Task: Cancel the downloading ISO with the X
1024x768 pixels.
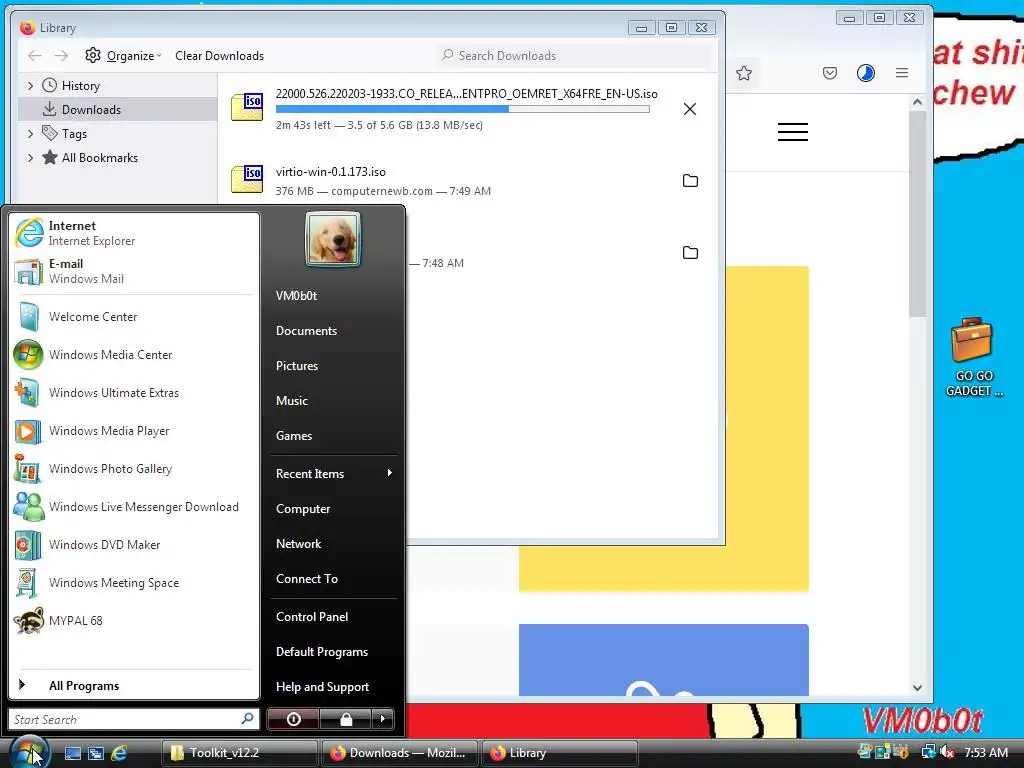Action: [690, 109]
